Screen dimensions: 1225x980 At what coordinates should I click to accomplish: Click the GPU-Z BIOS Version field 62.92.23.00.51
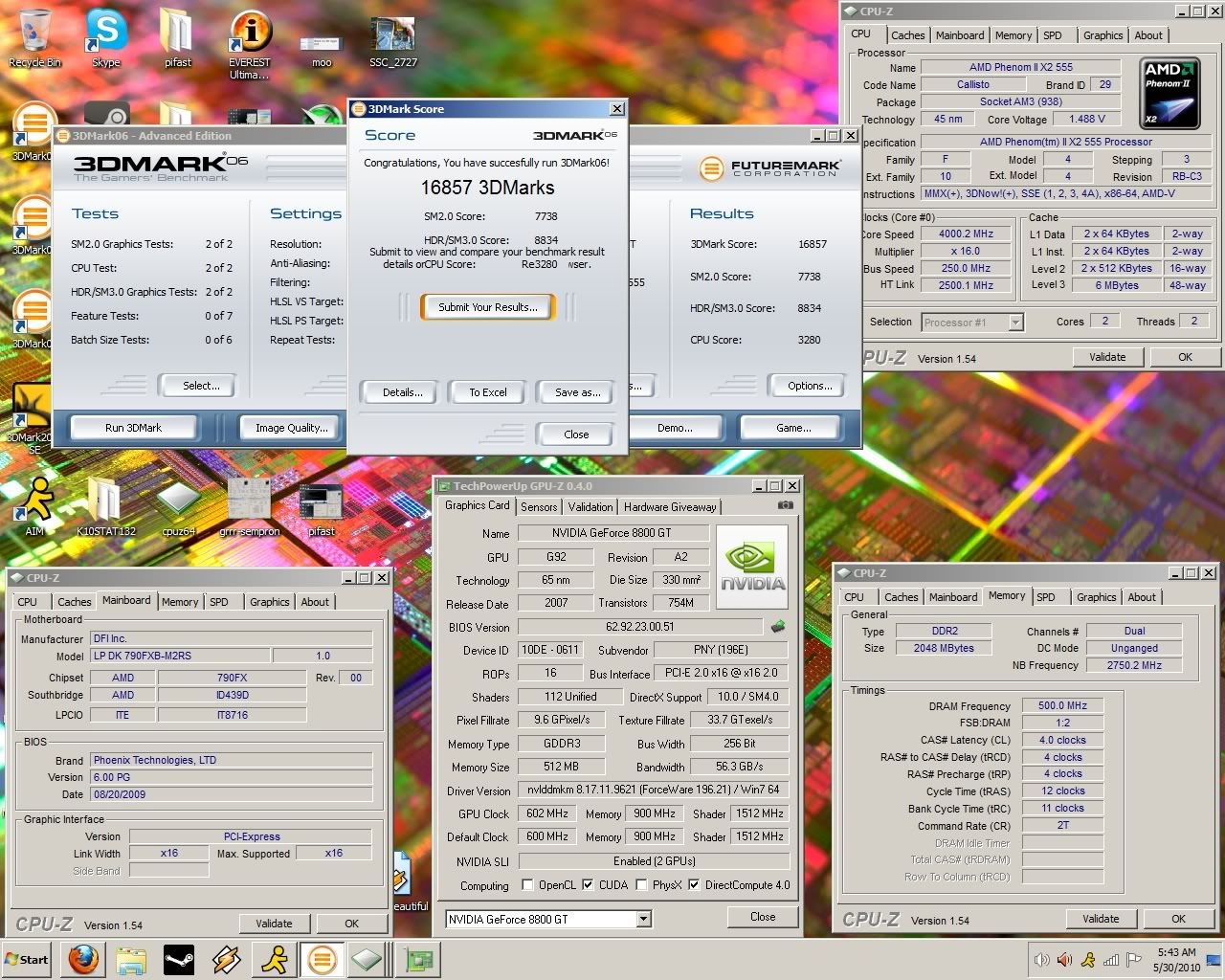(x=640, y=627)
